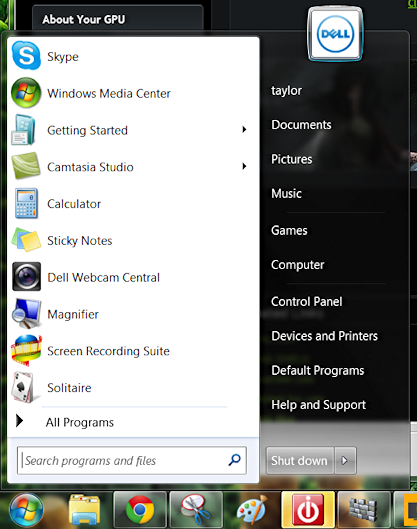Screen dimensions: 417x529
Task: Open Documents from Start menu
Action: (x=301, y=125)
